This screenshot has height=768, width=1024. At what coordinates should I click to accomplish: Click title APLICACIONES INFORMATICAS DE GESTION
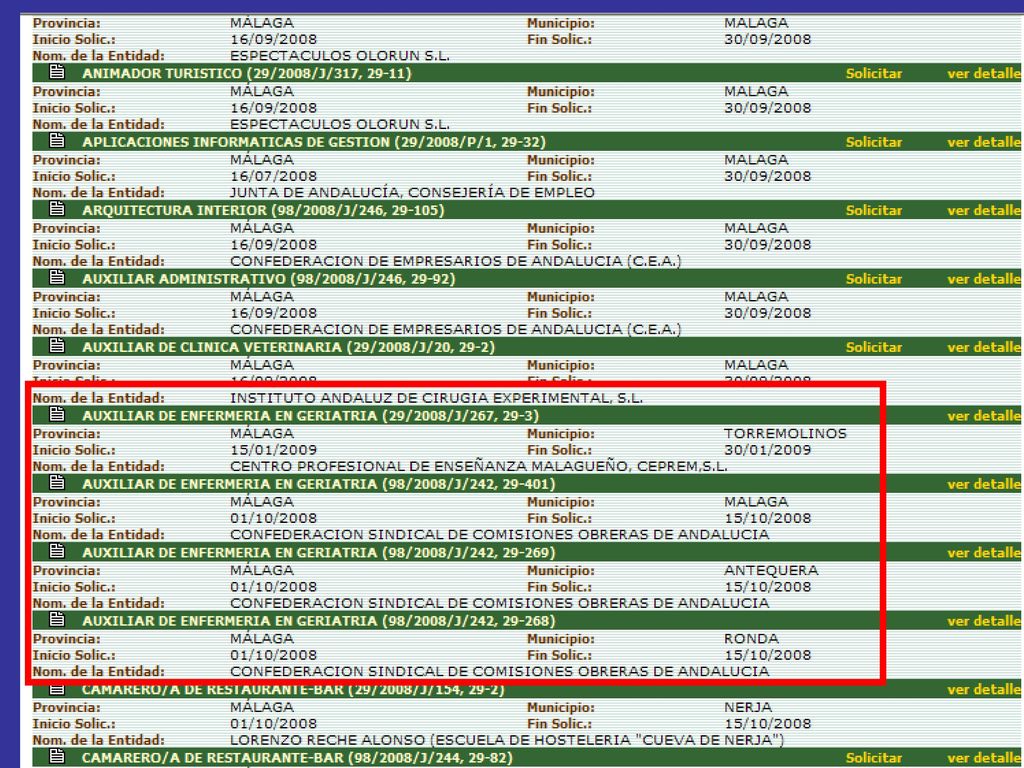tap(314, 142)
